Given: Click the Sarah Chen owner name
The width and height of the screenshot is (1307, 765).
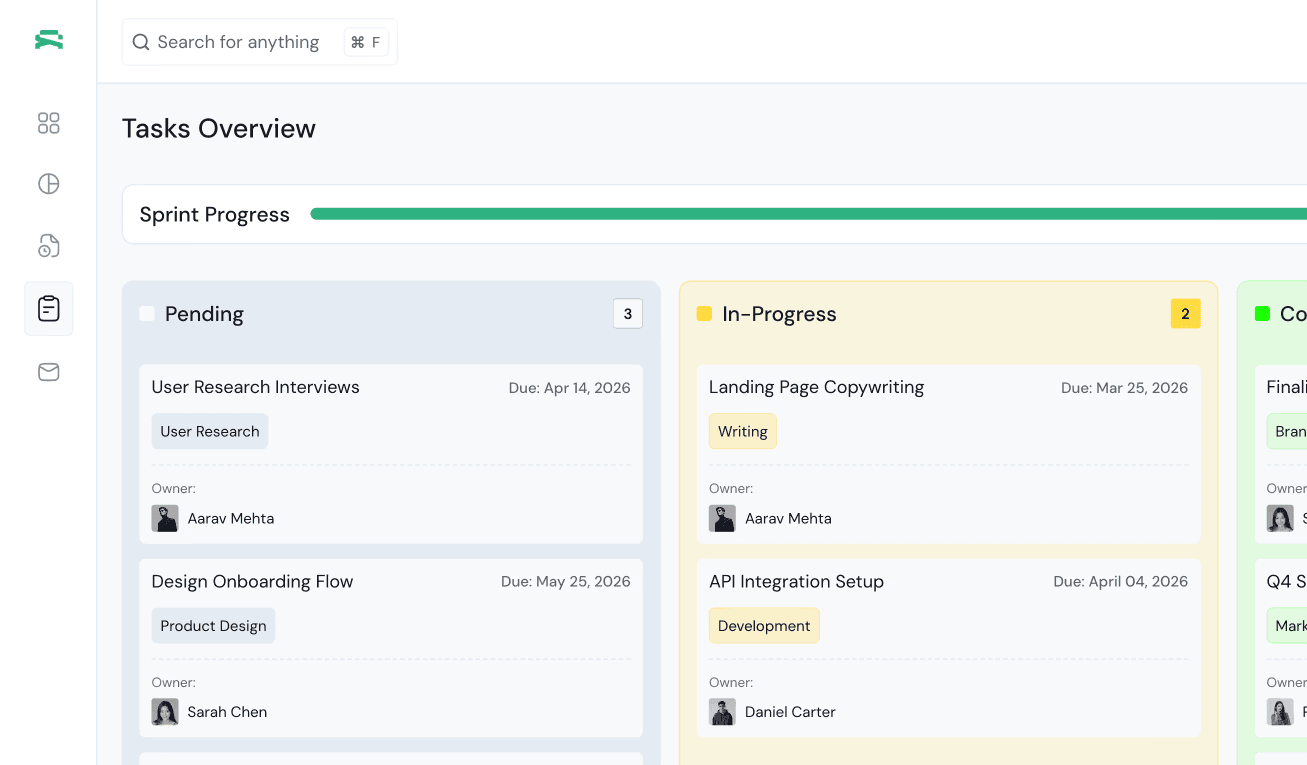Looking at the screenshot, I should 227,712.
